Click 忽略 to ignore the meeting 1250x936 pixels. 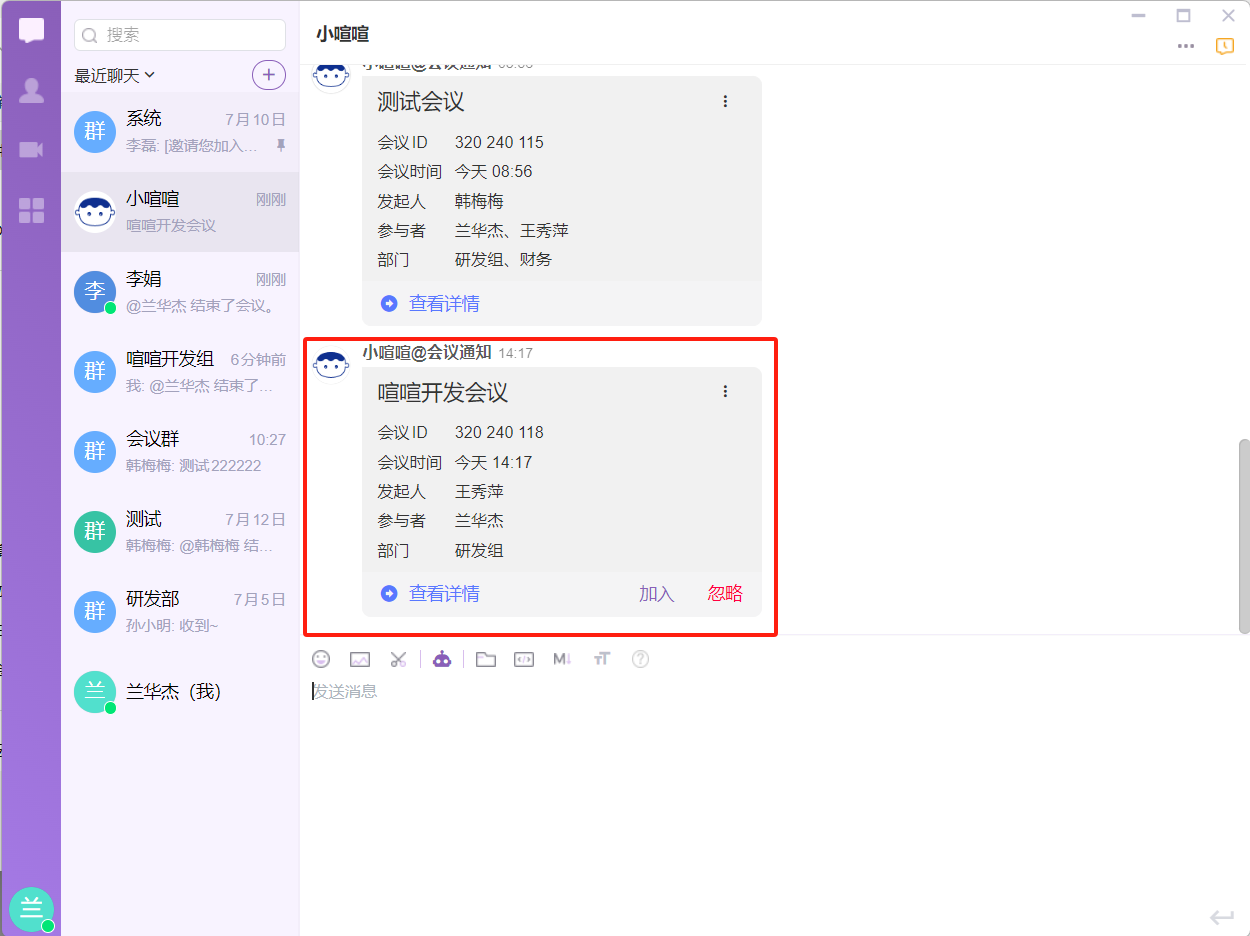click(x=725, y=594)
